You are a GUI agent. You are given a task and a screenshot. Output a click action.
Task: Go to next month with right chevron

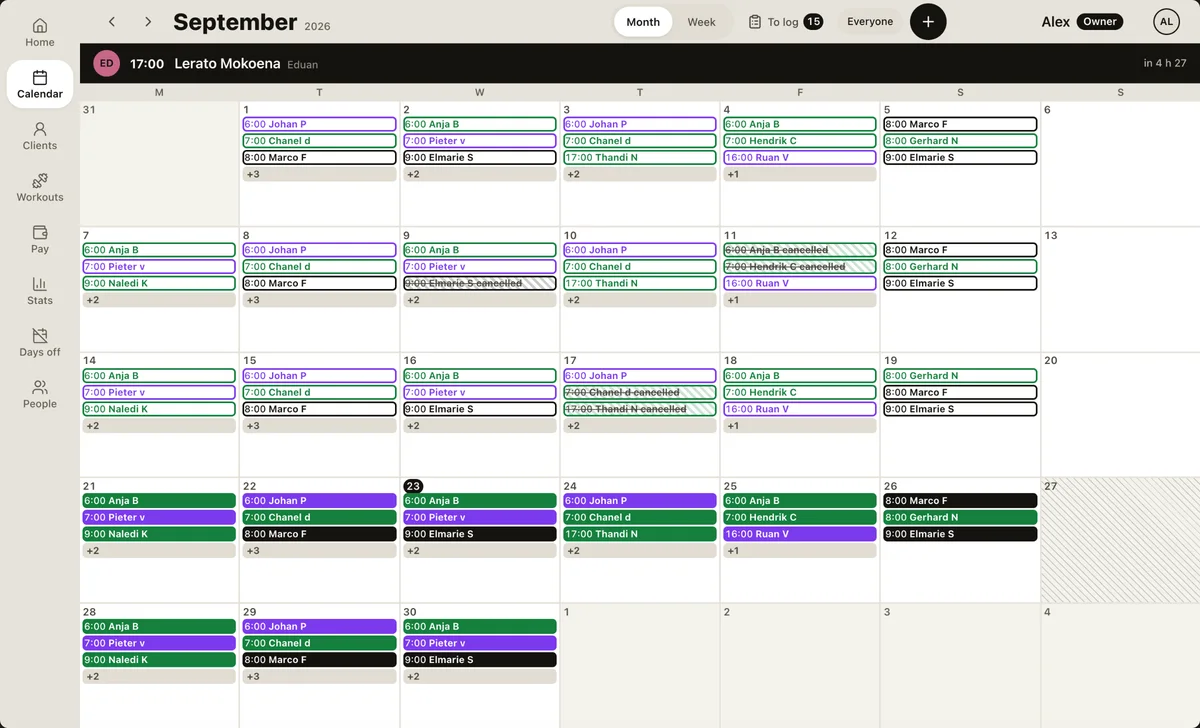coord(148,21)
